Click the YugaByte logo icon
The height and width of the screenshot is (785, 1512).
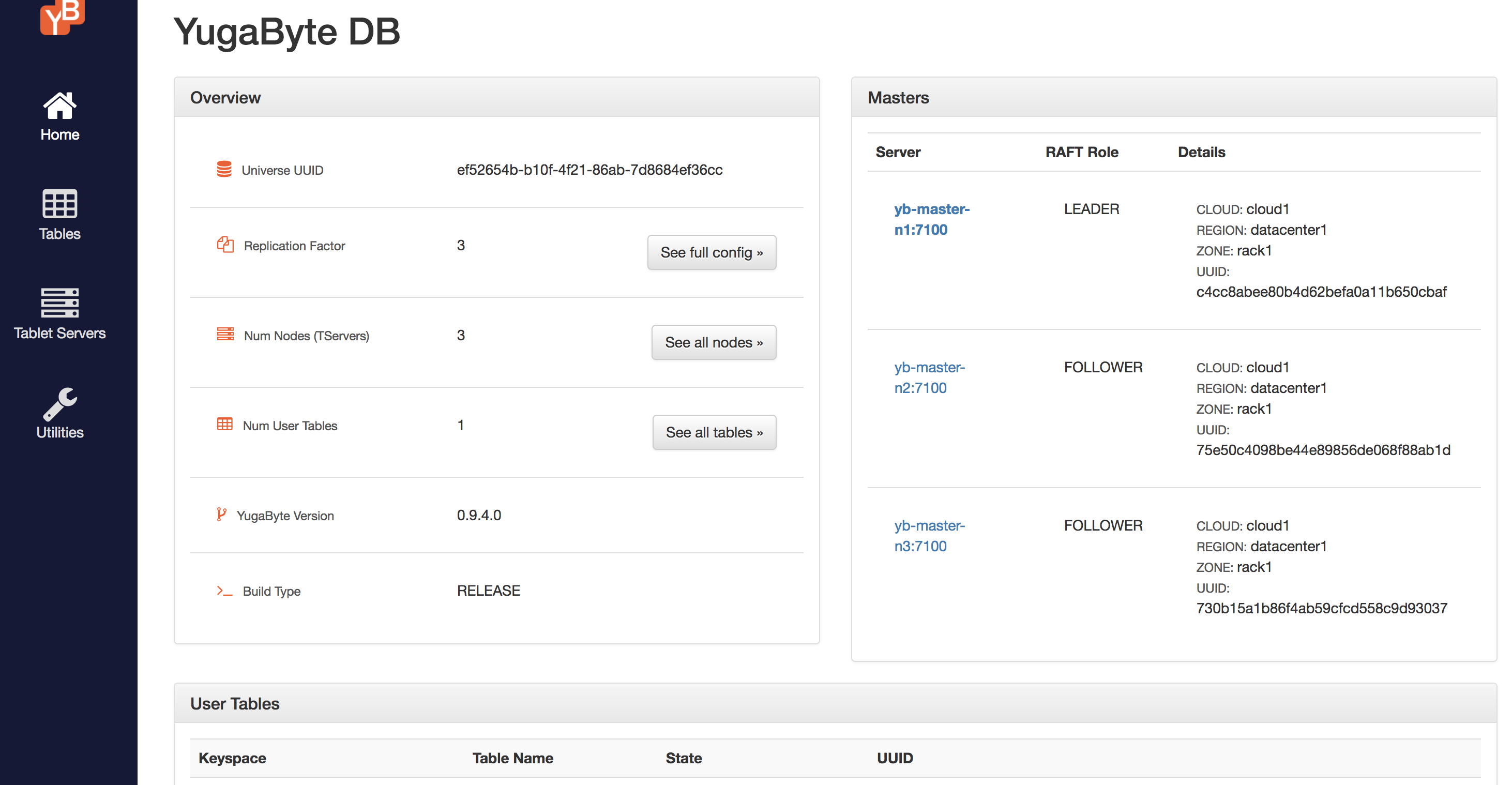pos(62,17)
